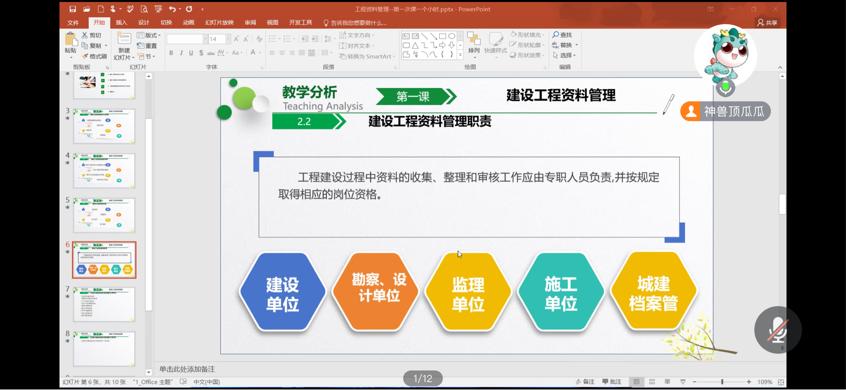The height and width of the screenshot is (390, 846).
Task: Click the 形状轮廓 shape outline button
Action: pyautogui.click(x=528, y=45)
